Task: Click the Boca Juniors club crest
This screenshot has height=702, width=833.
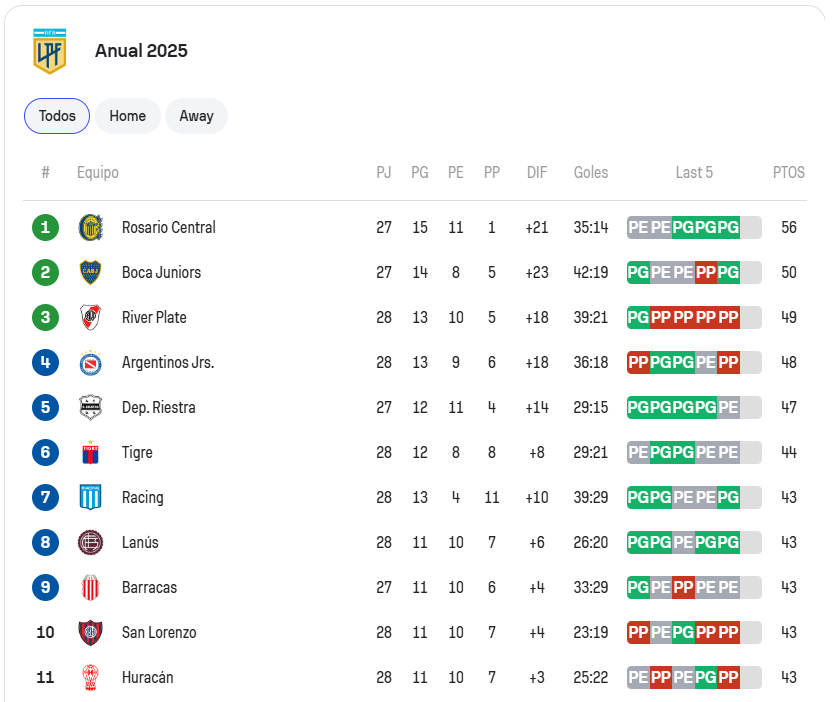Action: pyautogui.click(x=90, y=272)
